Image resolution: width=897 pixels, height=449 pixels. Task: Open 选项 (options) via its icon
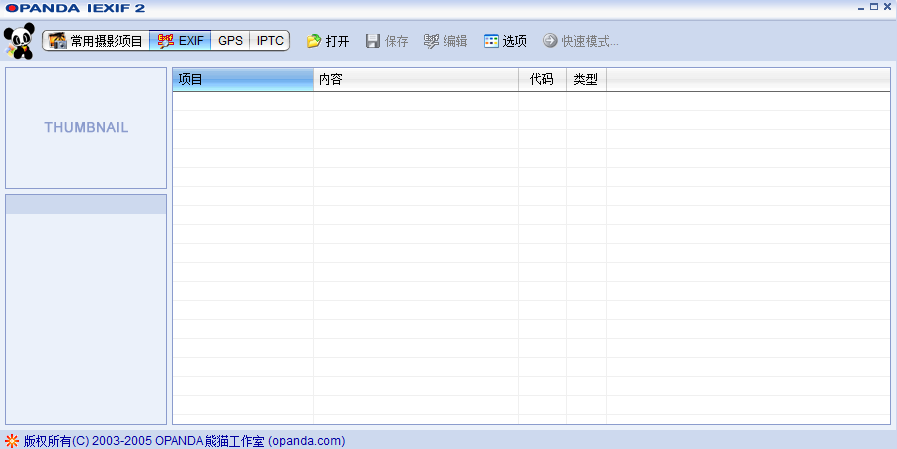[491, 41]
